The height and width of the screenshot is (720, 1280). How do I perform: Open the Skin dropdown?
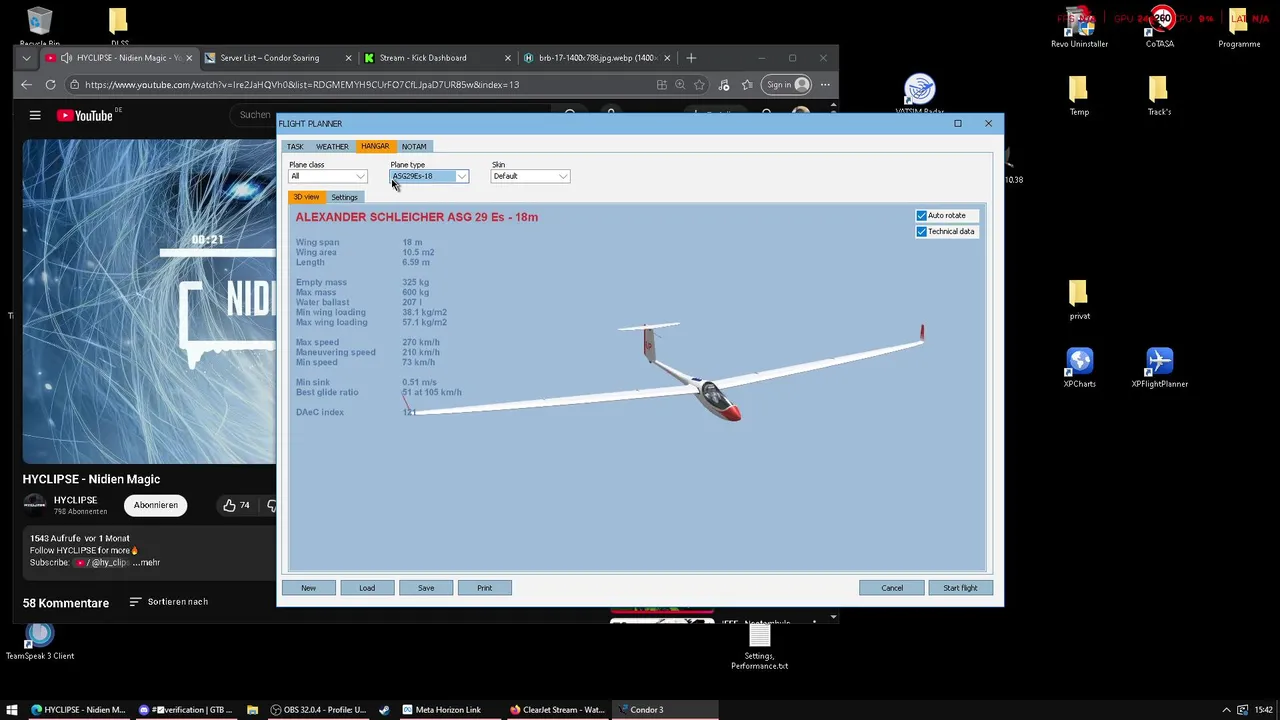(531, 176)
